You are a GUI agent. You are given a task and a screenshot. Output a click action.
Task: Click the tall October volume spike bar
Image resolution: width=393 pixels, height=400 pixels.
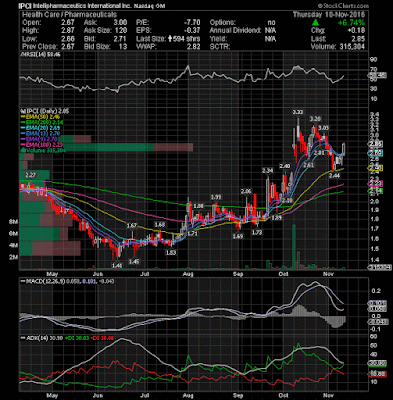point(294,247)
